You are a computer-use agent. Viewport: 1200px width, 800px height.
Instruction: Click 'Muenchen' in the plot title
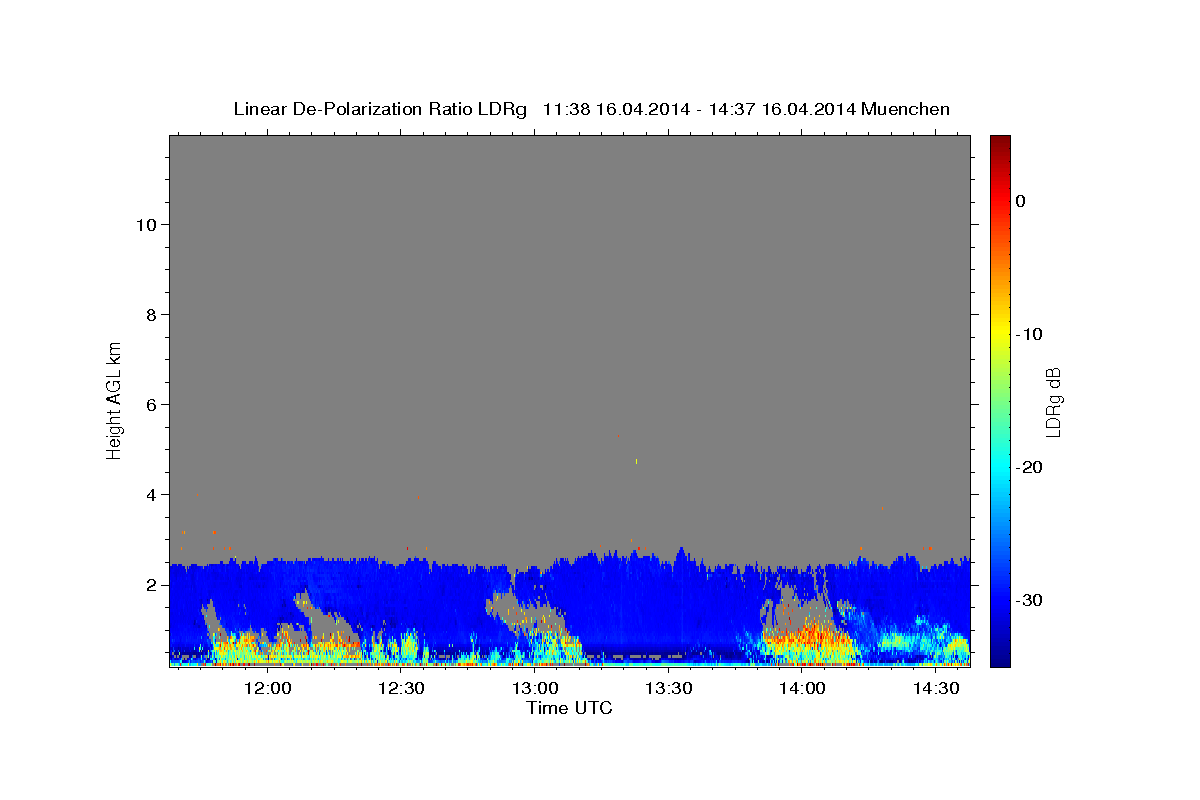[x=906, y=109]
